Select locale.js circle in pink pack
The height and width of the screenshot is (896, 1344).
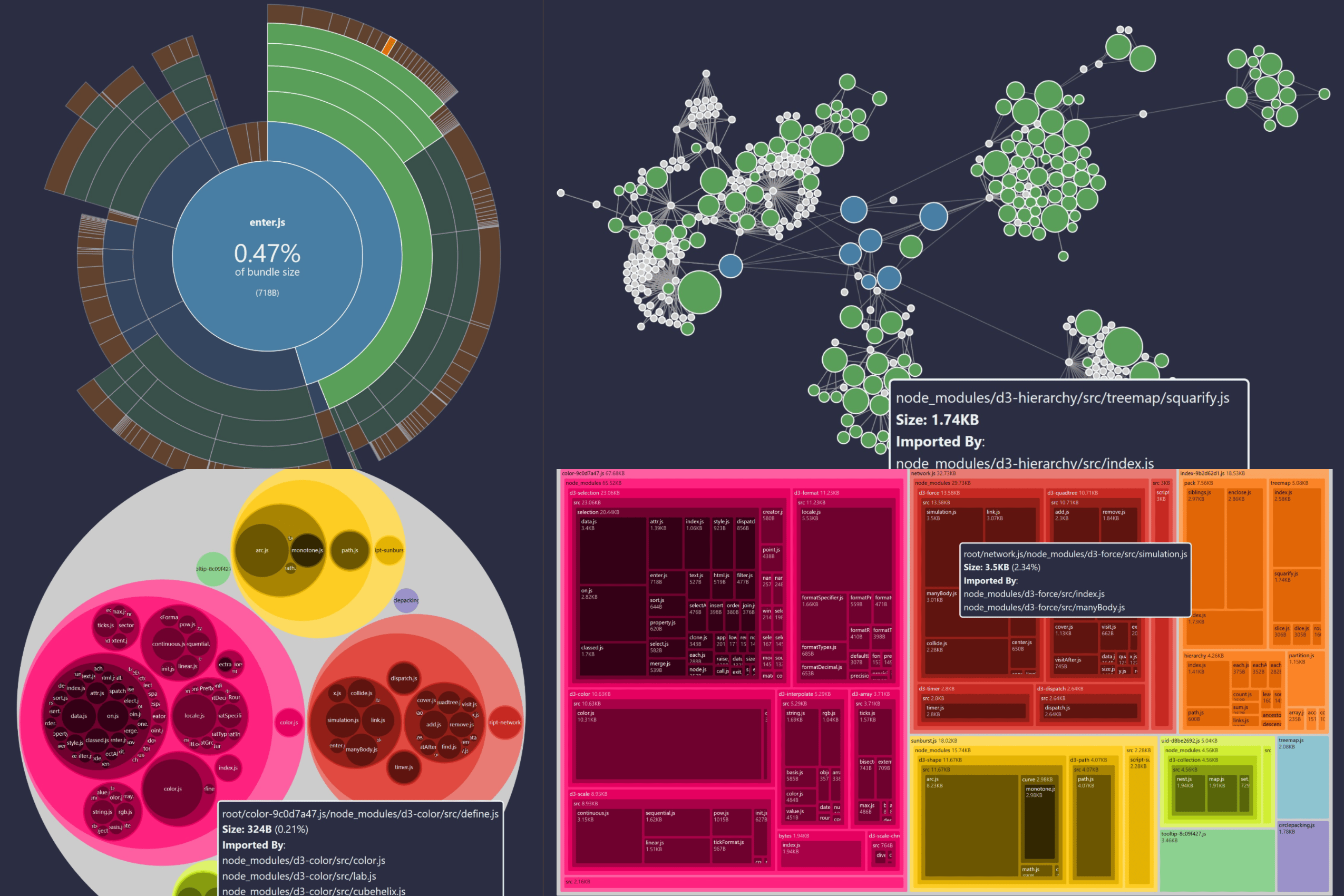[194, 715]
